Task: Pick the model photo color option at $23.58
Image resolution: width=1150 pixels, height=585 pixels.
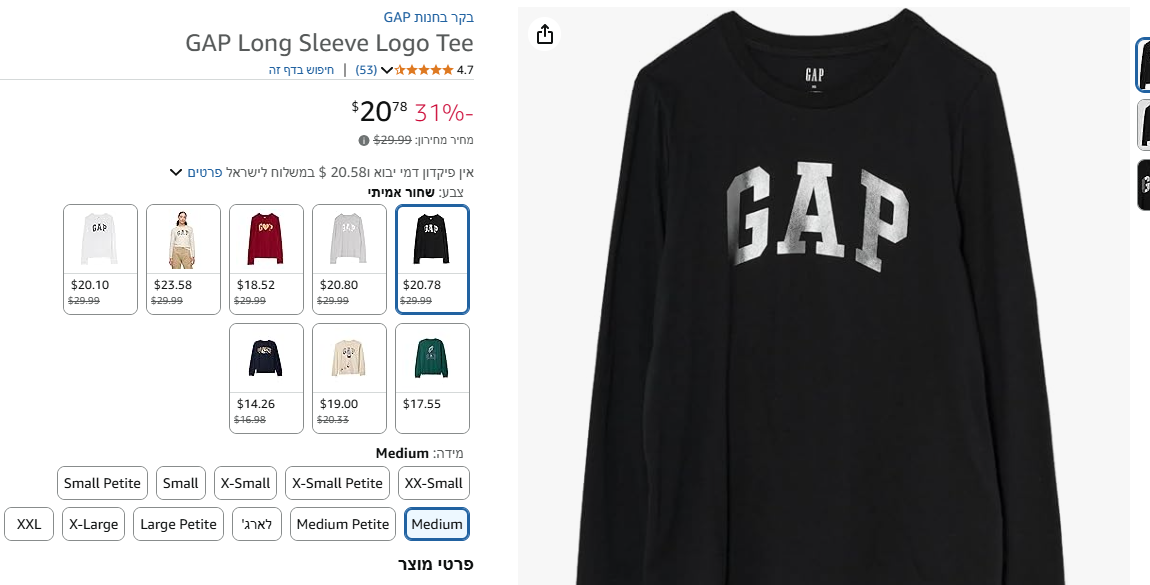Action: pyautogui.click(x=183, y=259)
